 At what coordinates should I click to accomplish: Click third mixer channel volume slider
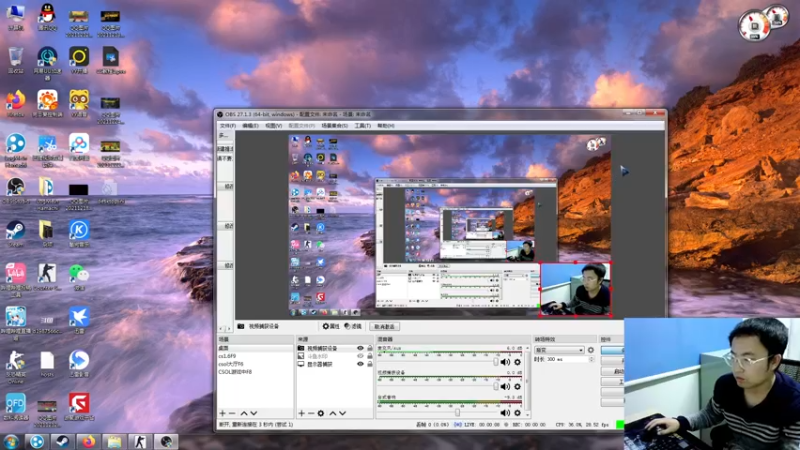[x=437, y=412]
